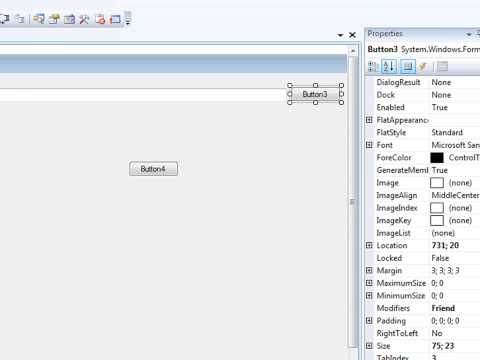Select the Button3 control on the form
The image size is (480, 360).
click(x=315, y=94)
